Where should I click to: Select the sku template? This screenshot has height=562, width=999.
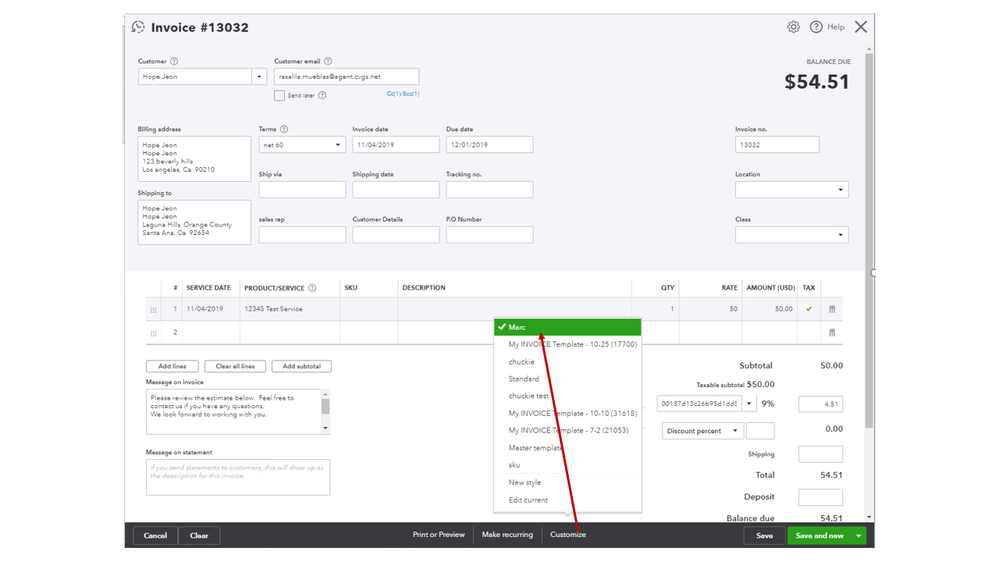tap(514, 465)
